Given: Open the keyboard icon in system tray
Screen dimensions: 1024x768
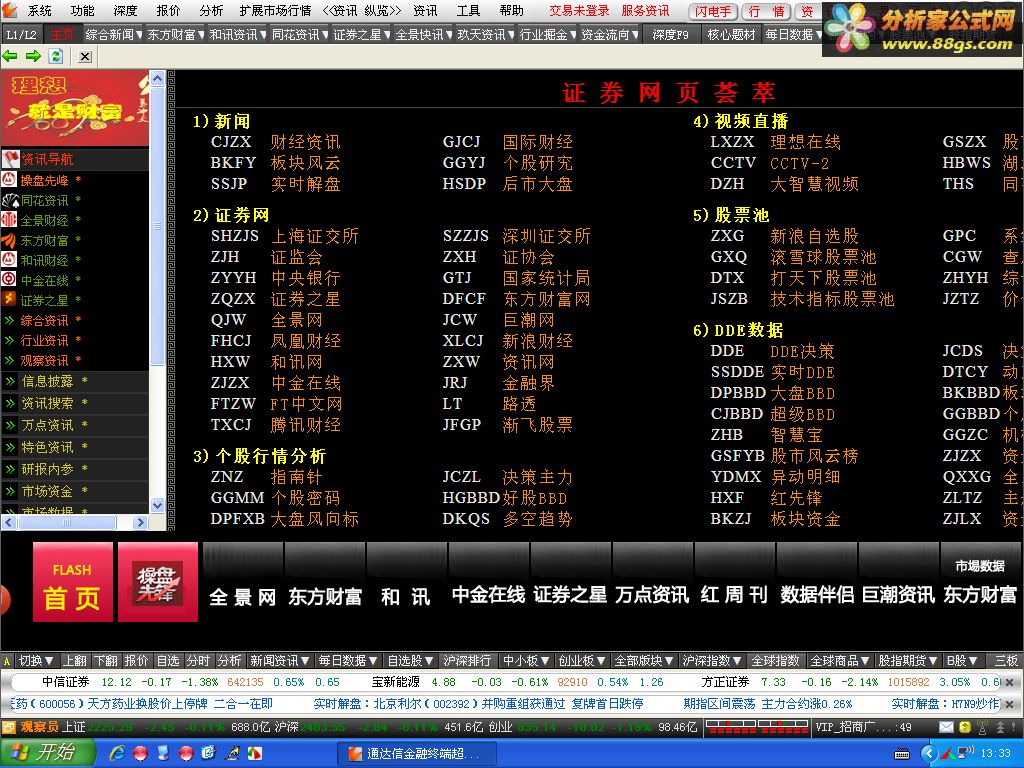Looking at the screenshot, I should pos(902,754).
